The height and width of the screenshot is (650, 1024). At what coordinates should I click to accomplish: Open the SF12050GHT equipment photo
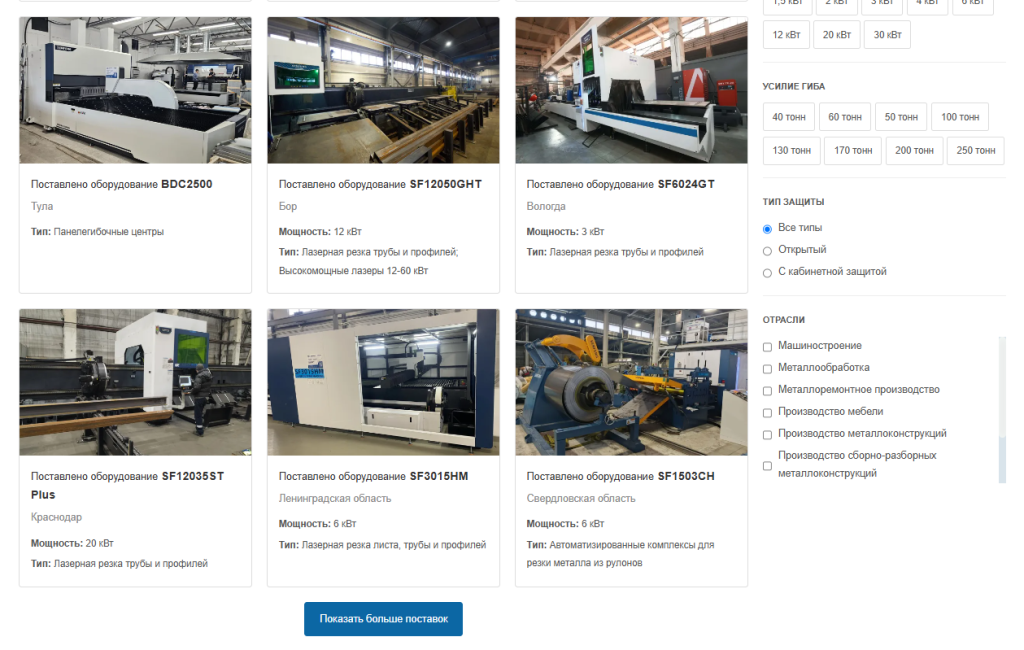383,90
